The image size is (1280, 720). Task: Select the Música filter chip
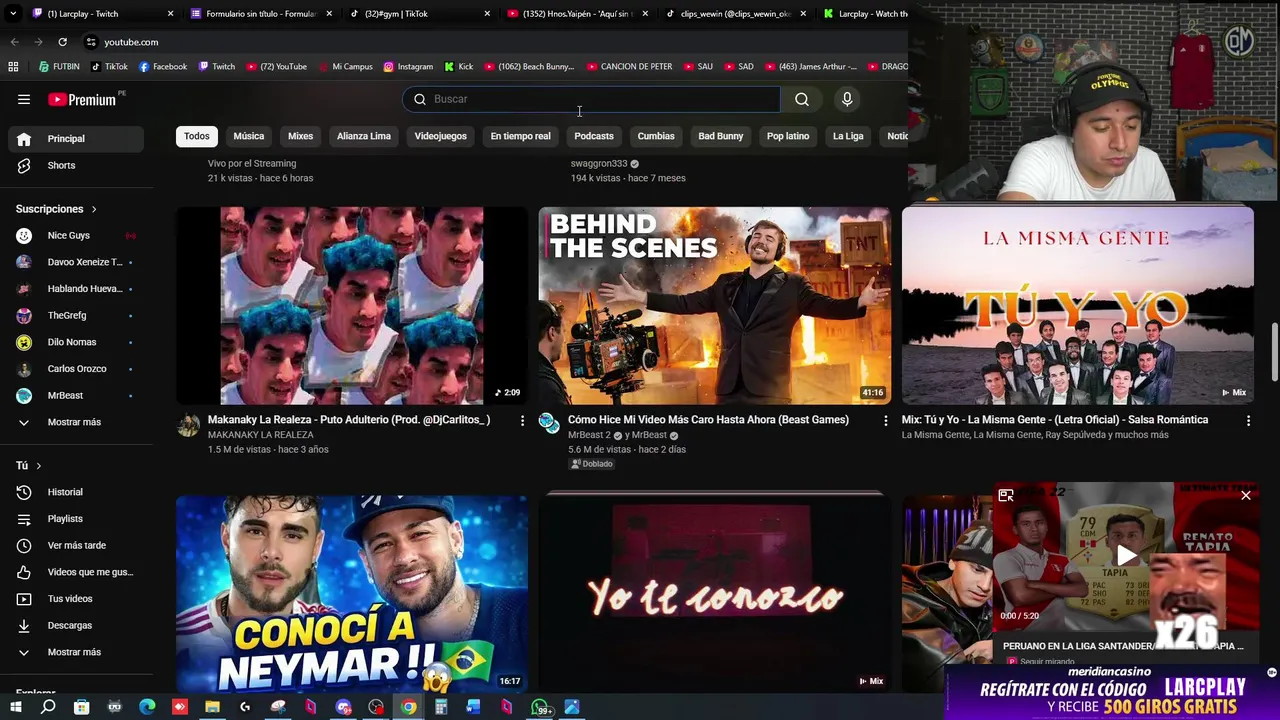249,136
